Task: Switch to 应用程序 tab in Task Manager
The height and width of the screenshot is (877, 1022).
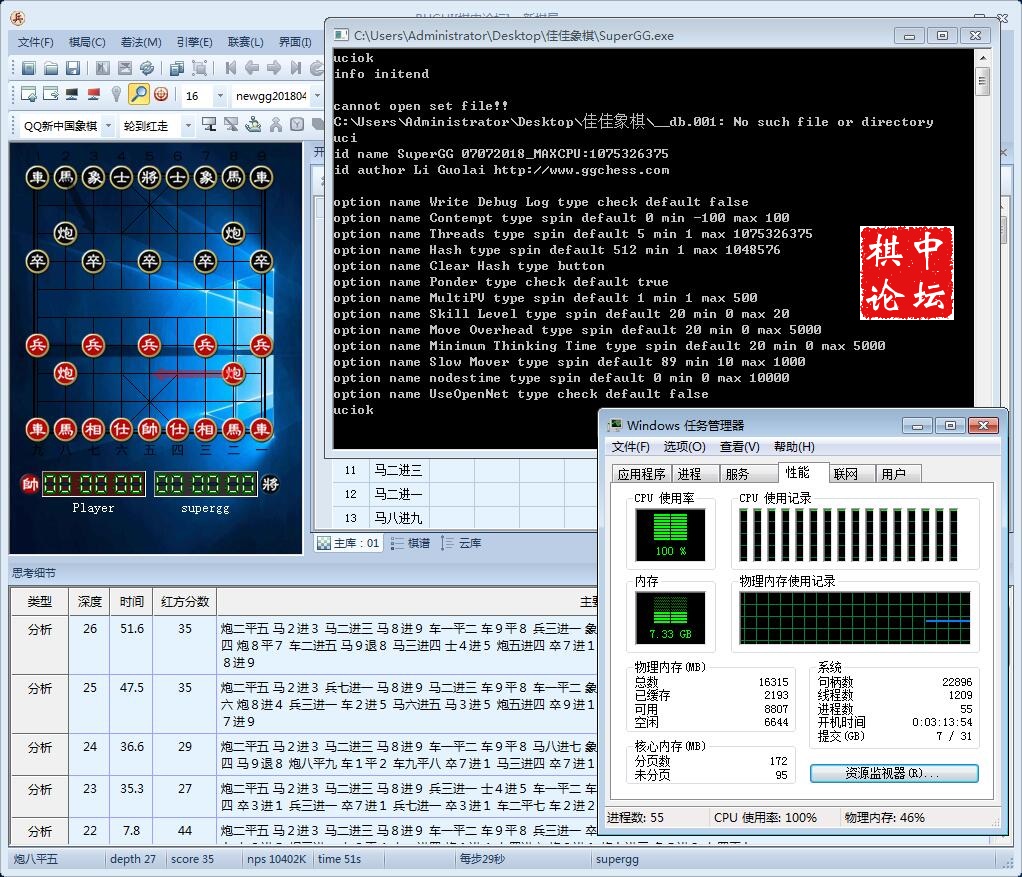Action: [641, 474]
